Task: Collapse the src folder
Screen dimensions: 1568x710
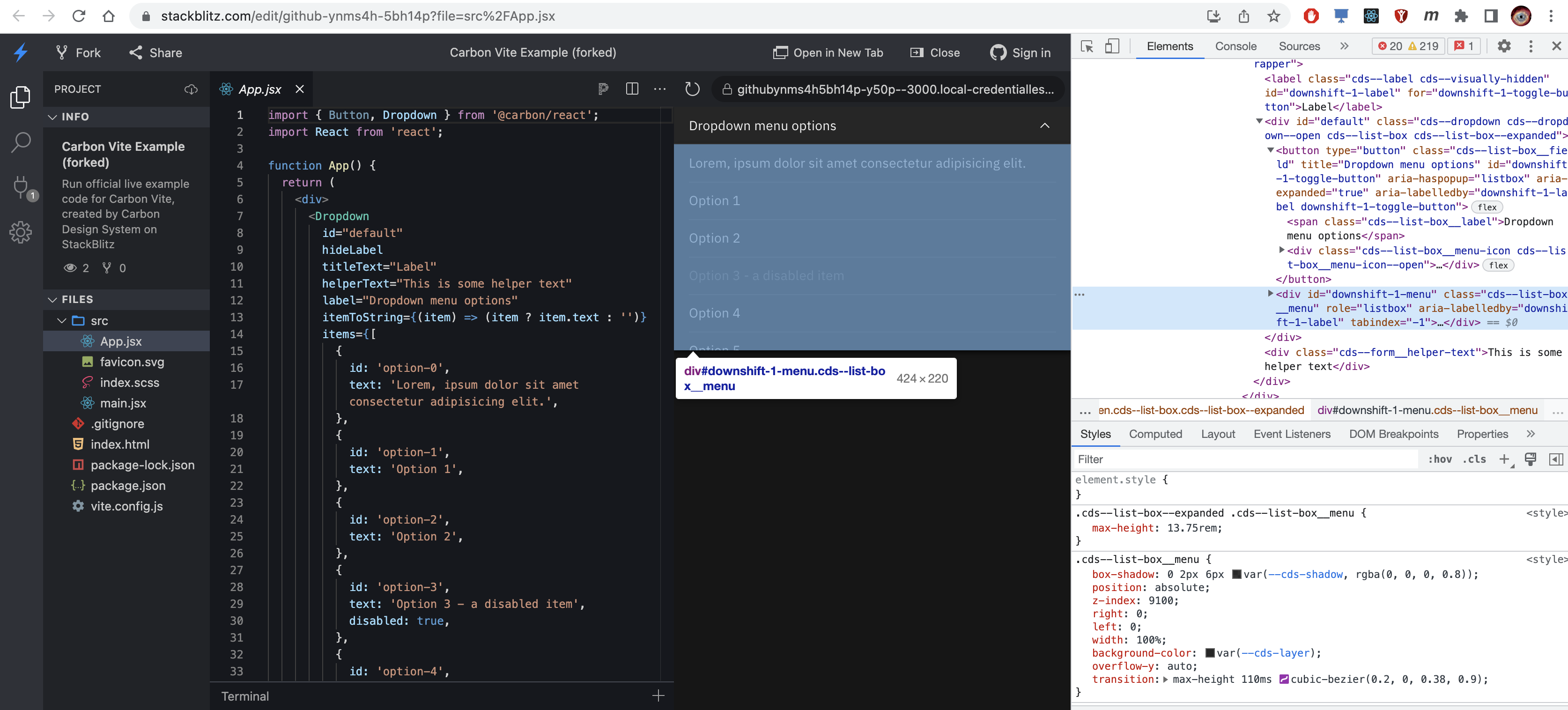Action: 62,321
